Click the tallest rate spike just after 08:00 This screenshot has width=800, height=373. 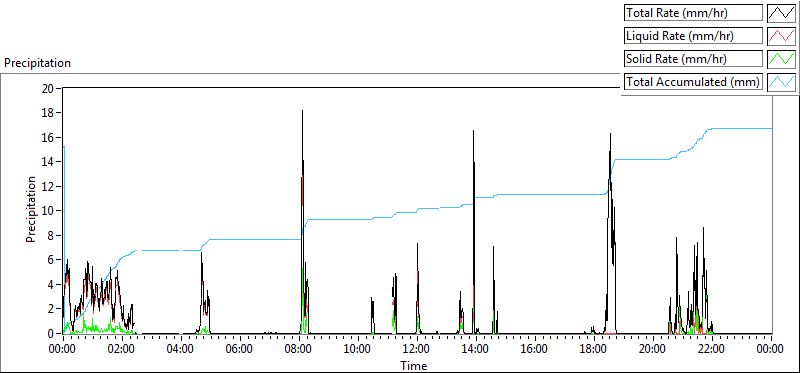(x=302, y=111)
